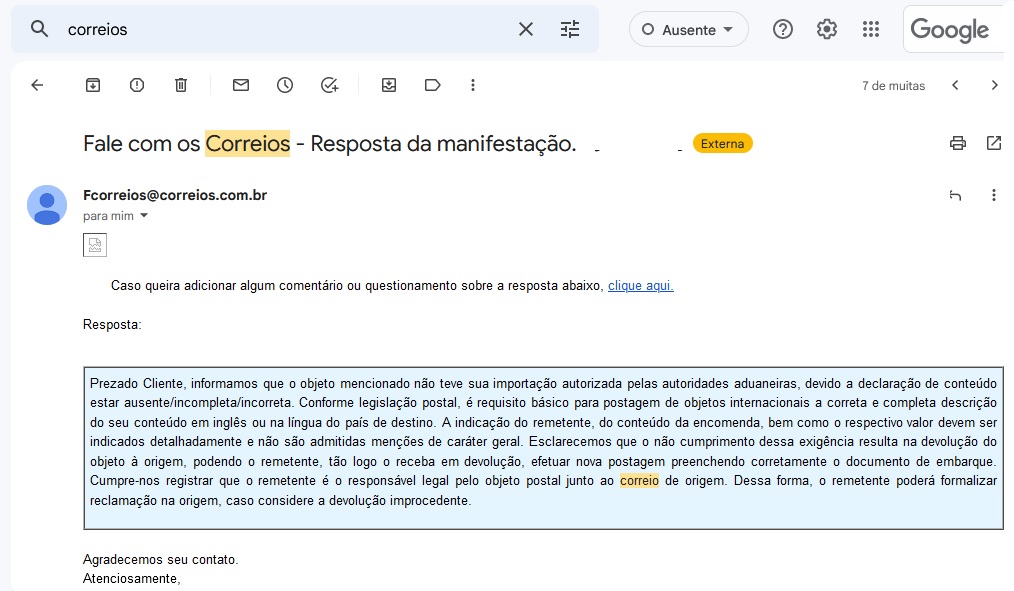This screenshot has width=1014, height=591.
Task: Click sender Fcorreios@correios.com.br
Action: [175, 195]
